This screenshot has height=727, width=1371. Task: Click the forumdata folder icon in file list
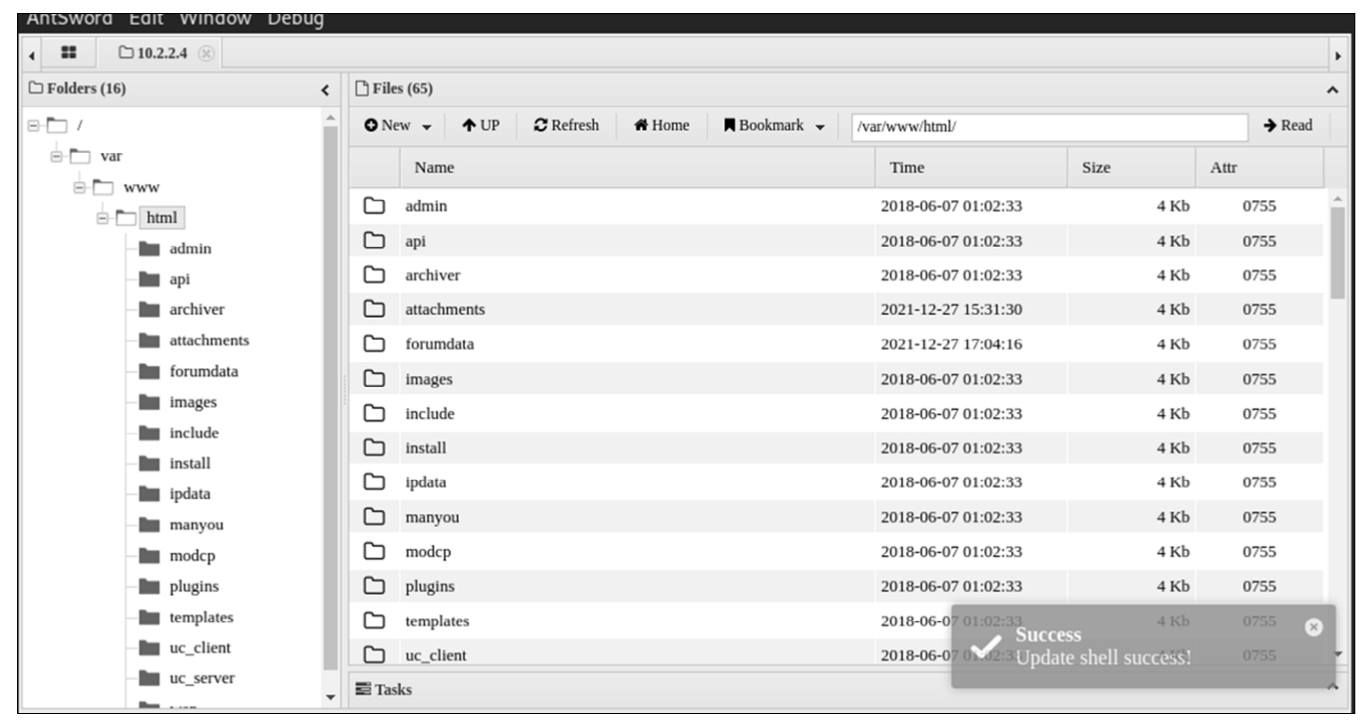(x=374, y=345)
